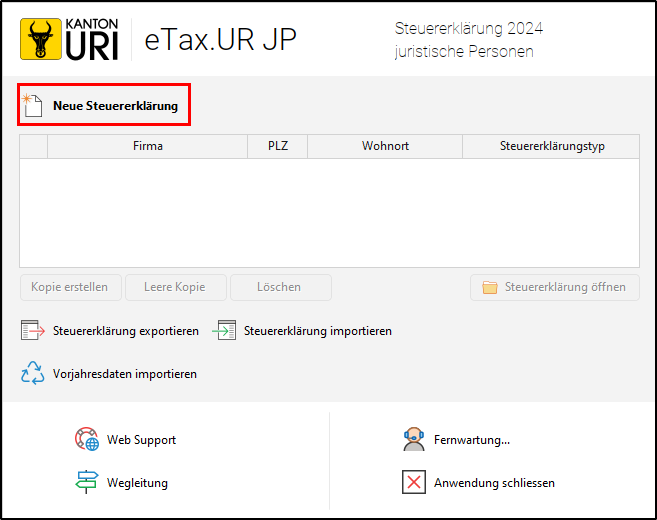Open the Web Support link

142,440
